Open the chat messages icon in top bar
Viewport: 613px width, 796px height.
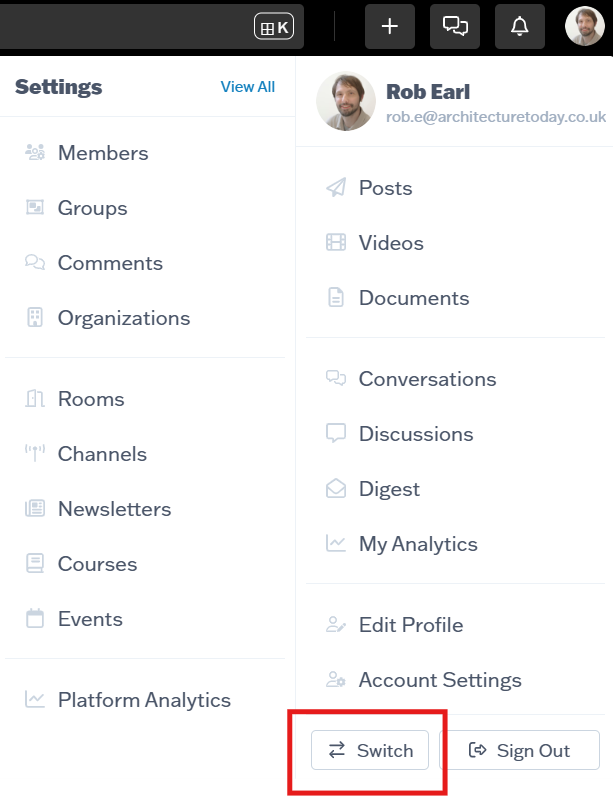tap(455, 27)
